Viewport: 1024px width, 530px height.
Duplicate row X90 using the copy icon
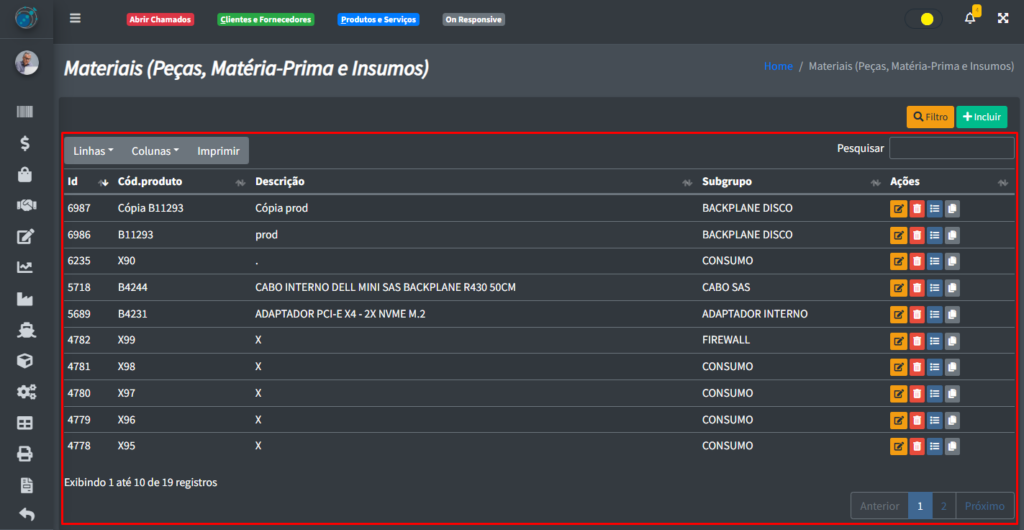click(952, 261)
